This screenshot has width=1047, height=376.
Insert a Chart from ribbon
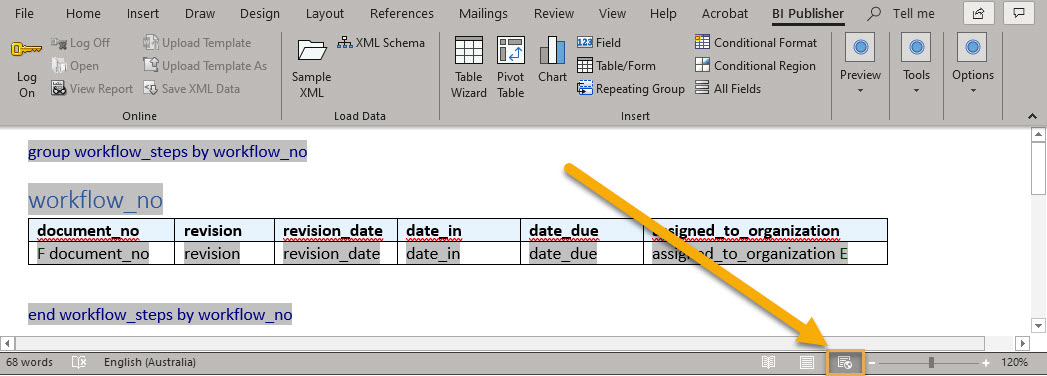click(x=552, y=50)
